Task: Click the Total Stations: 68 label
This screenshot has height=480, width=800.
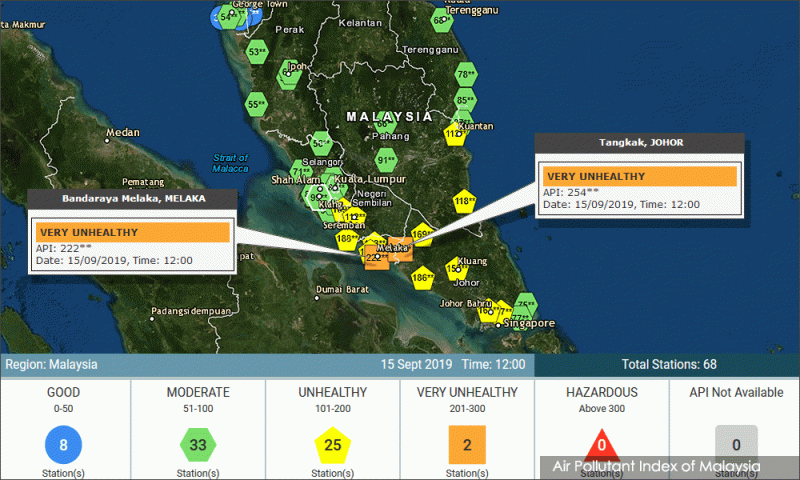Action: [669, 364]
